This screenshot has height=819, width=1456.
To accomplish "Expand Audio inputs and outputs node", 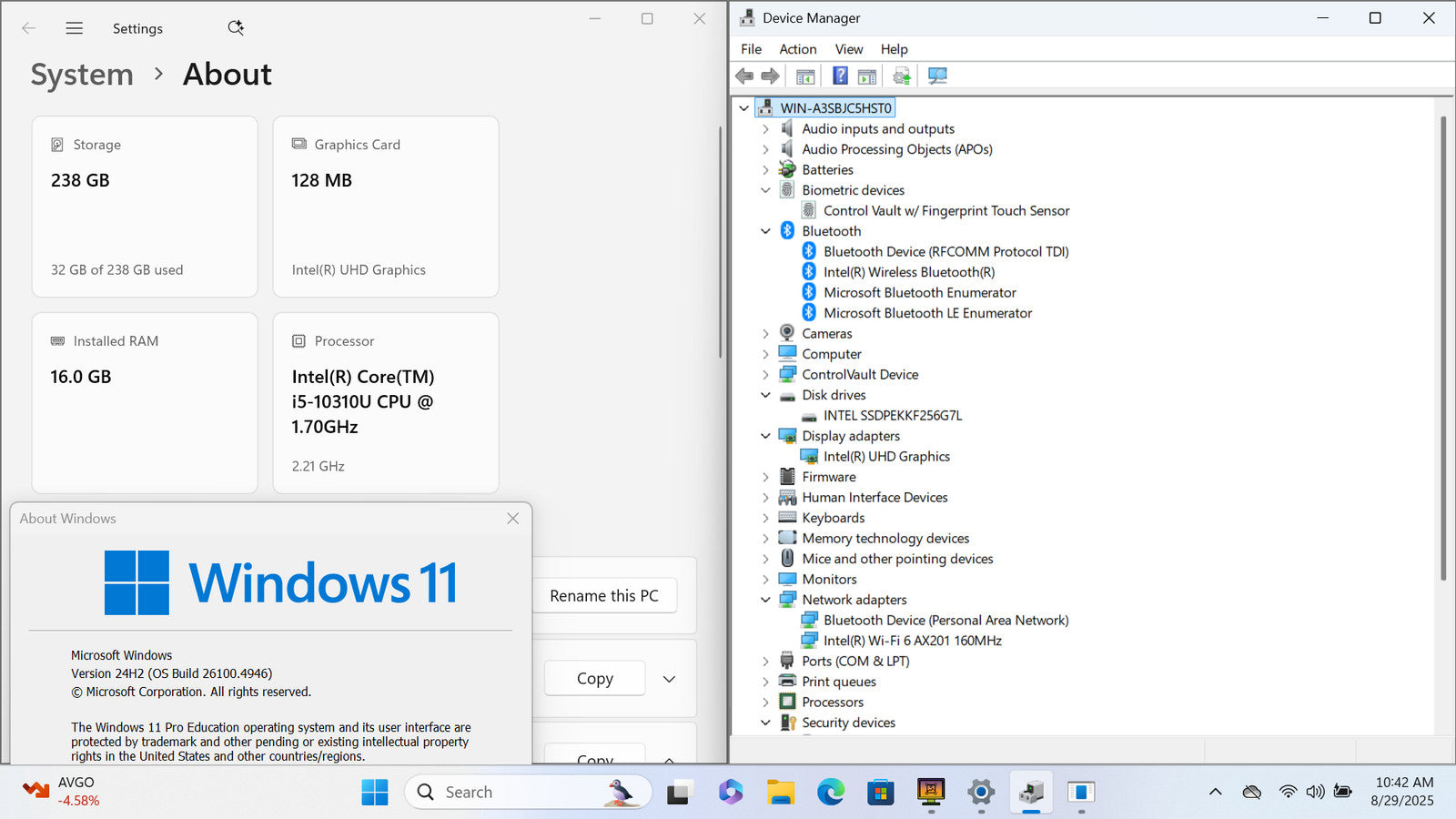I will (765, 129).
